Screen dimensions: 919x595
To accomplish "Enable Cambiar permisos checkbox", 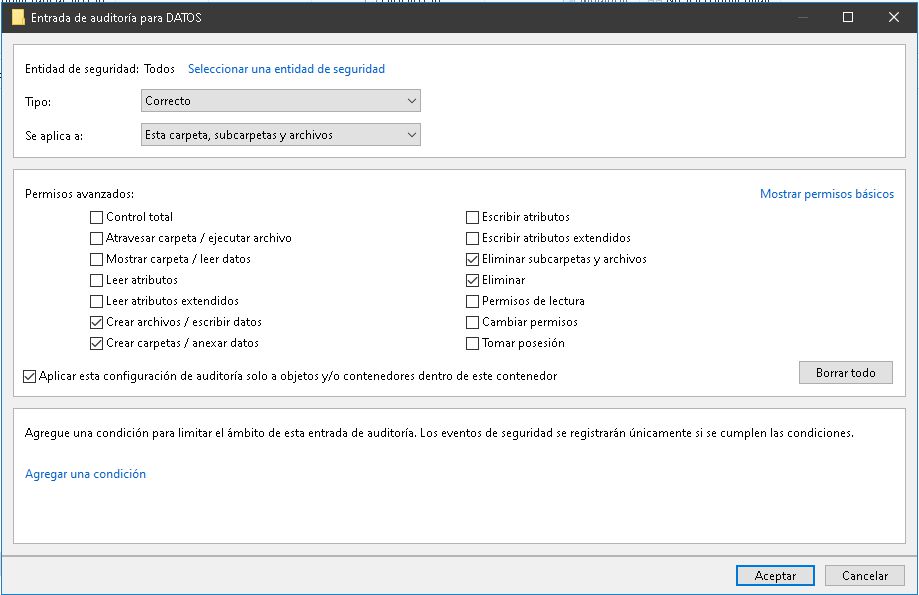I will (x=473, y=322).
